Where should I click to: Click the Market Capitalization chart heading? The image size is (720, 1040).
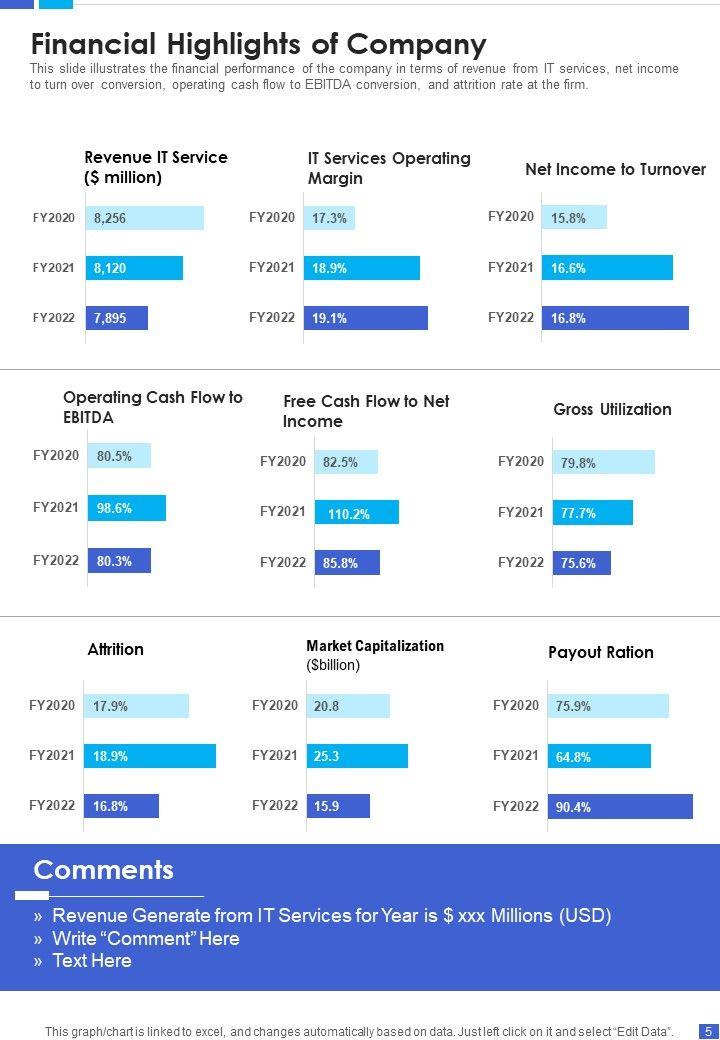pos(375,655)
